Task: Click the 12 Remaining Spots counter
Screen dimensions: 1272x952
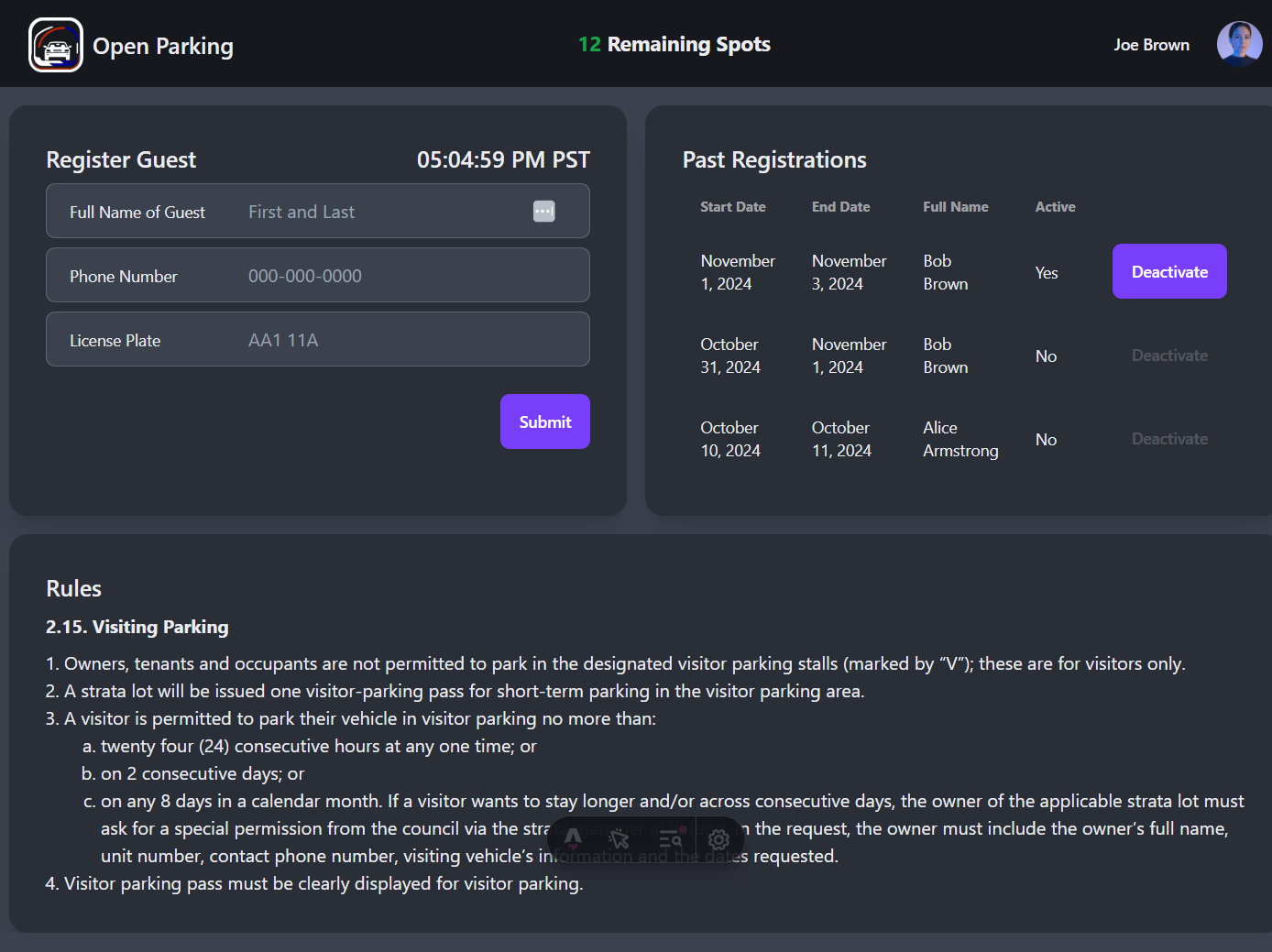Action: (674, 43)
